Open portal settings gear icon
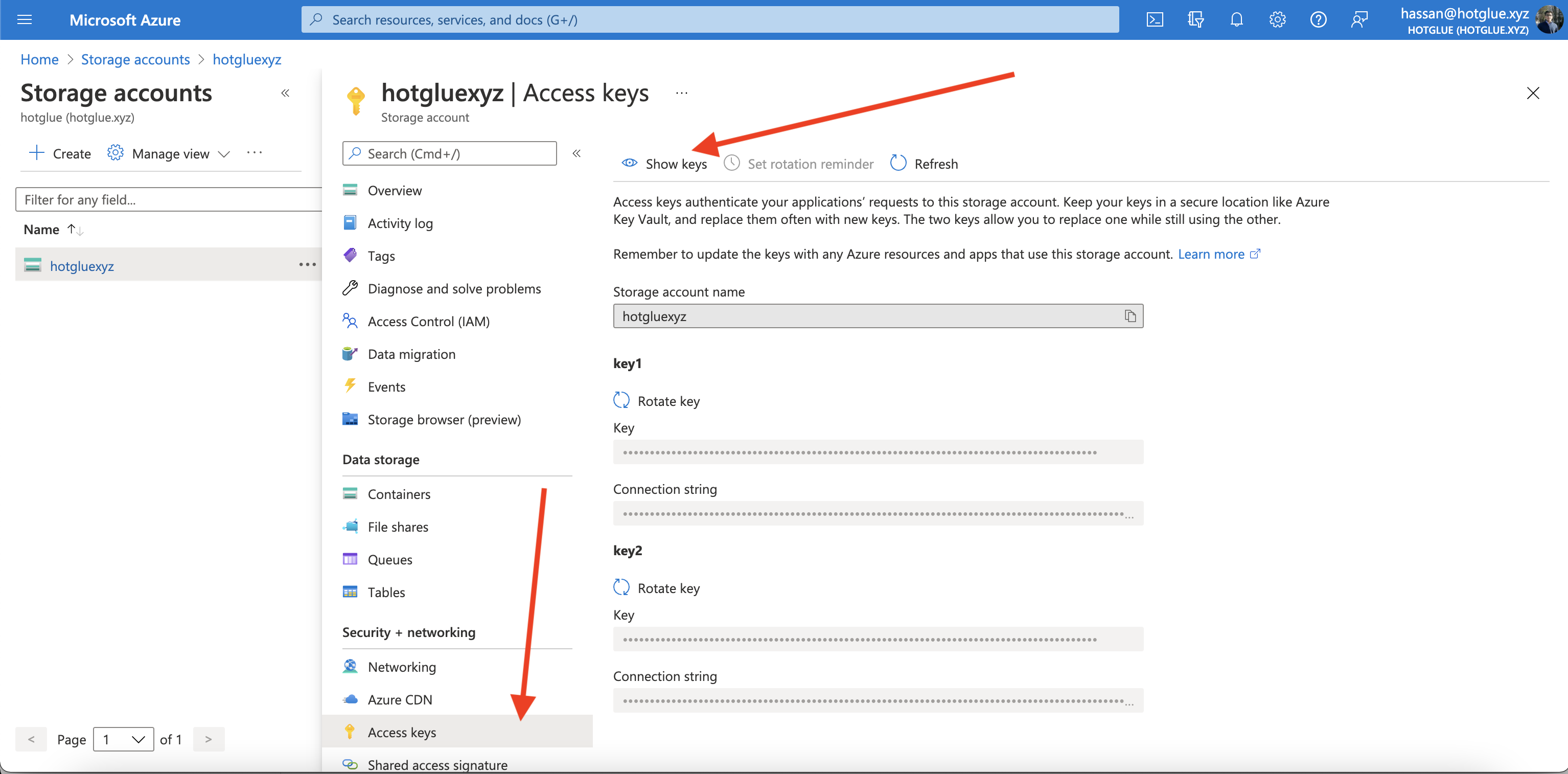This screenshot has width=1568, height=774. [1277, 19]
